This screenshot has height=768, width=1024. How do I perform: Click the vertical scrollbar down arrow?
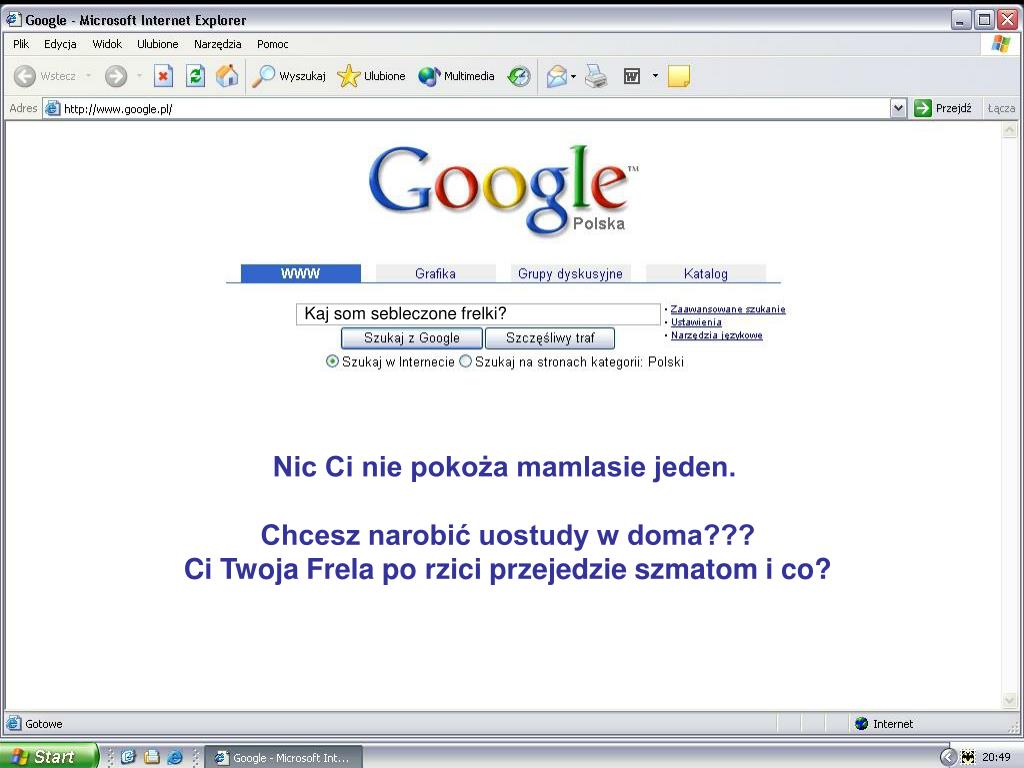[x=1009, y=701]
